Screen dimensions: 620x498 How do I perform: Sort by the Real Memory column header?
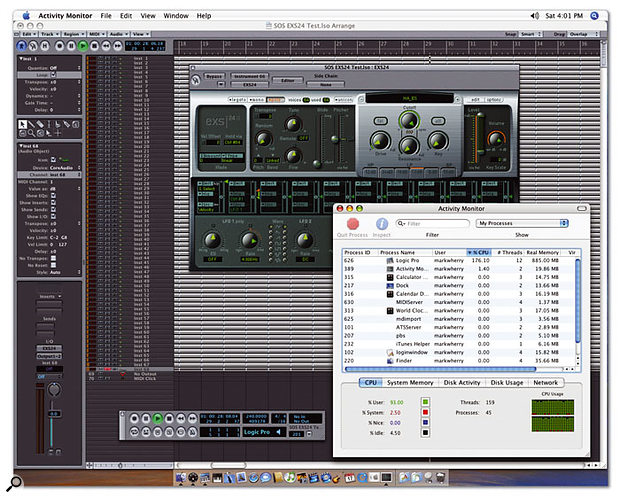tap(542, 252)
